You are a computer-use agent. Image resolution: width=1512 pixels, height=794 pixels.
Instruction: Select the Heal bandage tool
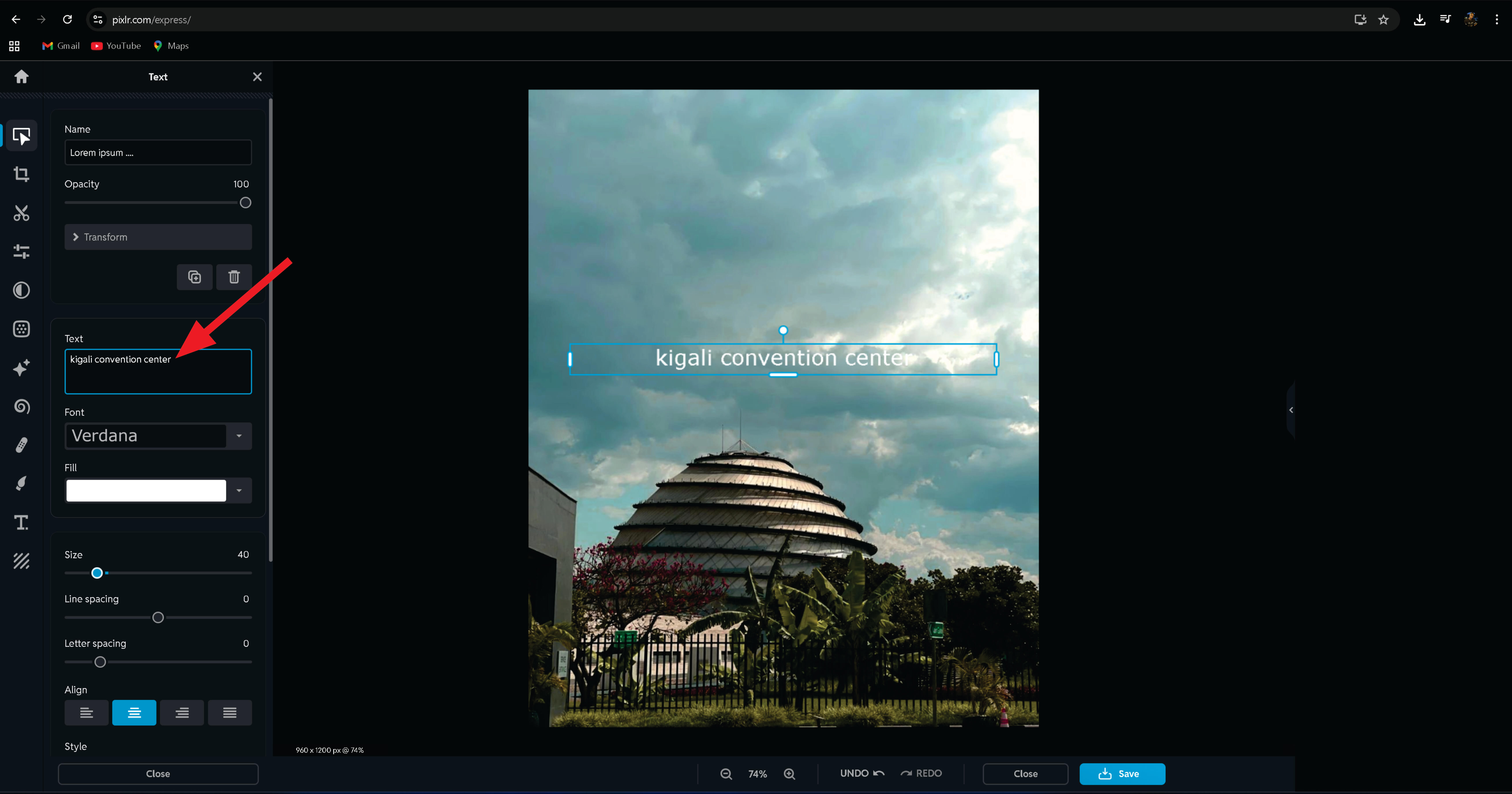(x=22, y=445)
